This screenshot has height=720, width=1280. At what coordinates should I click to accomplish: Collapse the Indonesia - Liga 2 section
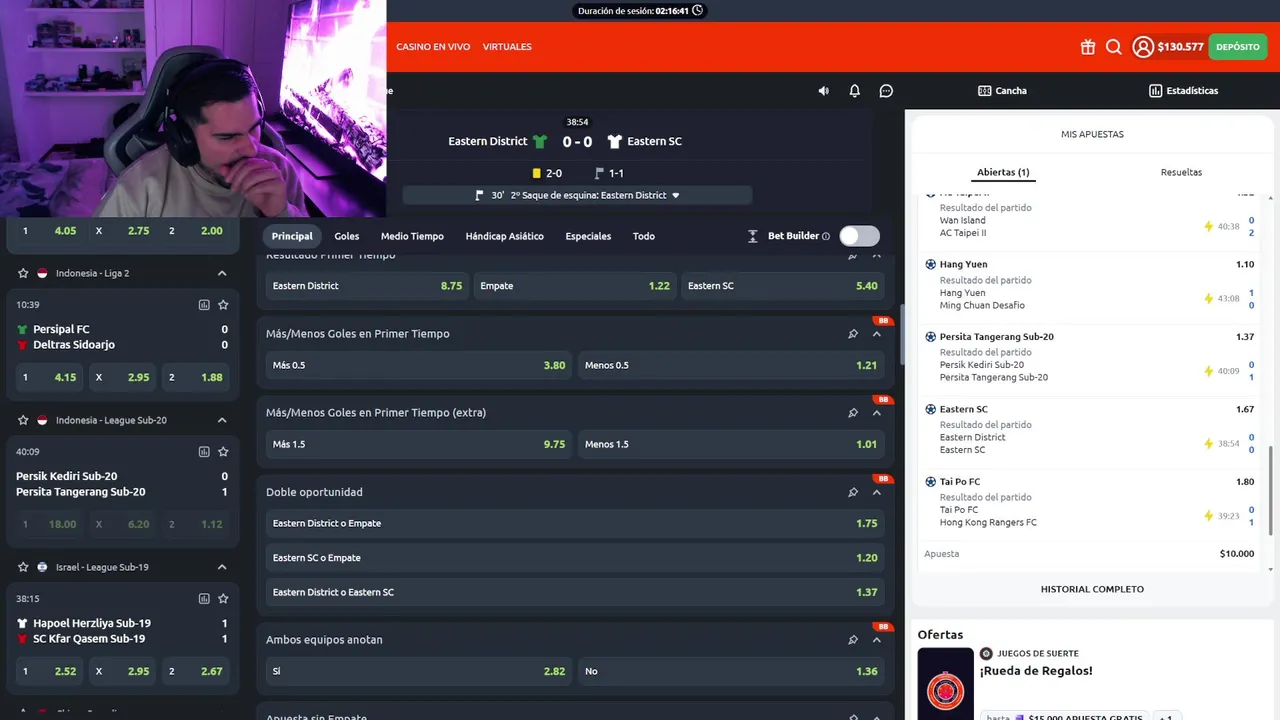point(222,273)
